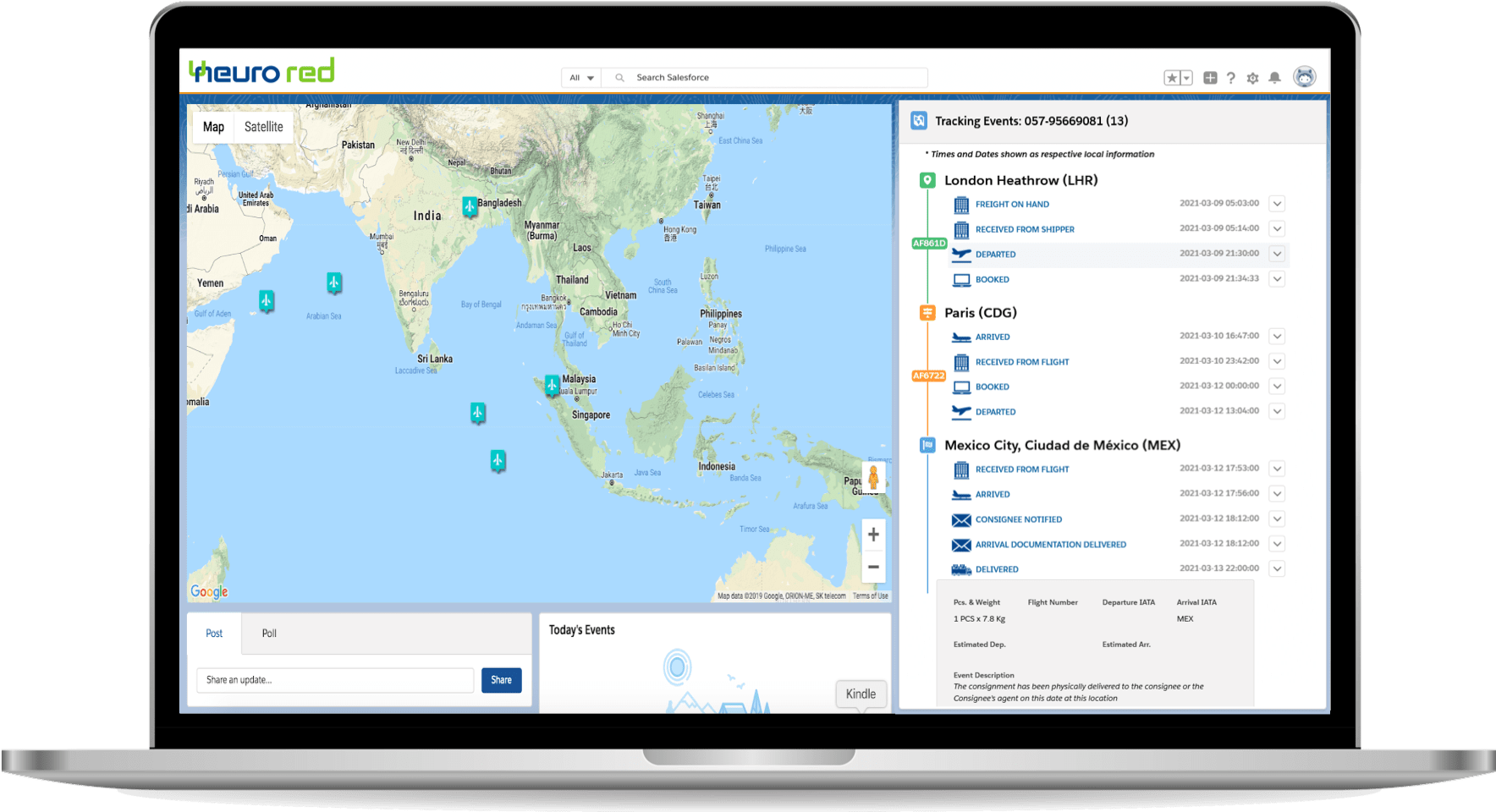The width and height of the screenshot is (1496, 812).
Task: Select the airplane marker at the southern end of the flight path
Action: coord(498,461)
